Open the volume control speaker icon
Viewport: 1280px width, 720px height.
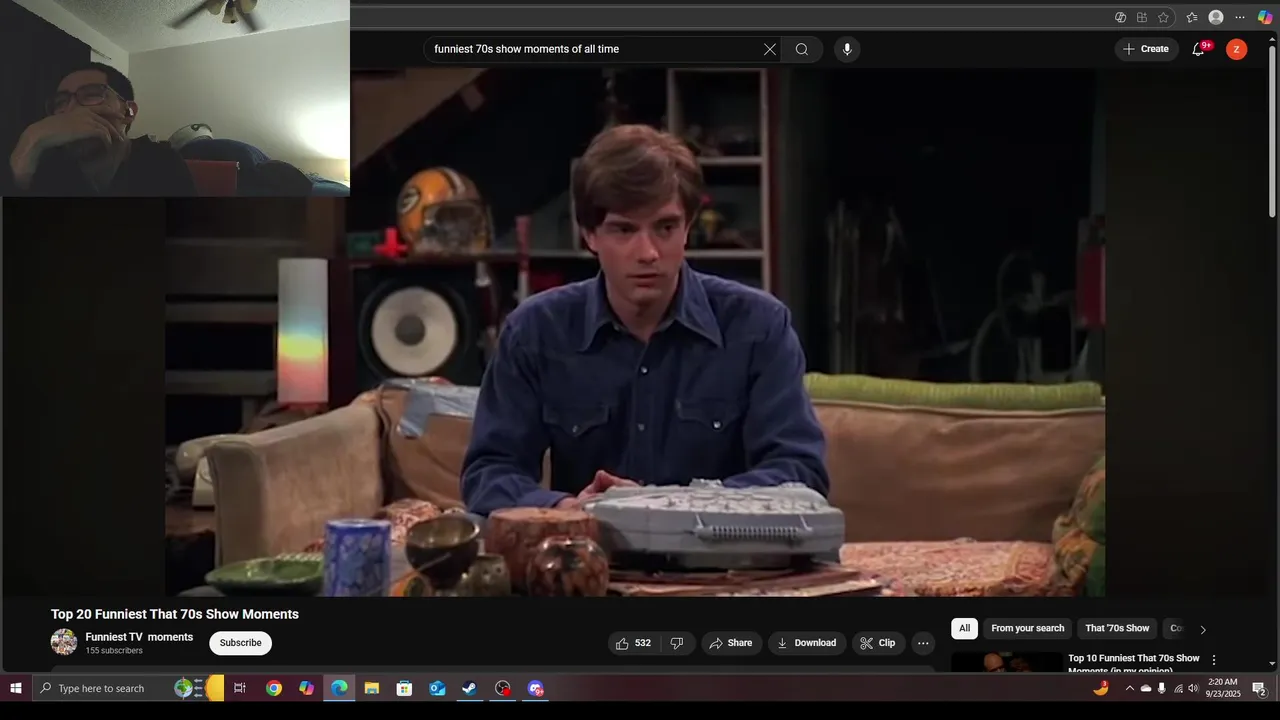tap(1193, 688)
